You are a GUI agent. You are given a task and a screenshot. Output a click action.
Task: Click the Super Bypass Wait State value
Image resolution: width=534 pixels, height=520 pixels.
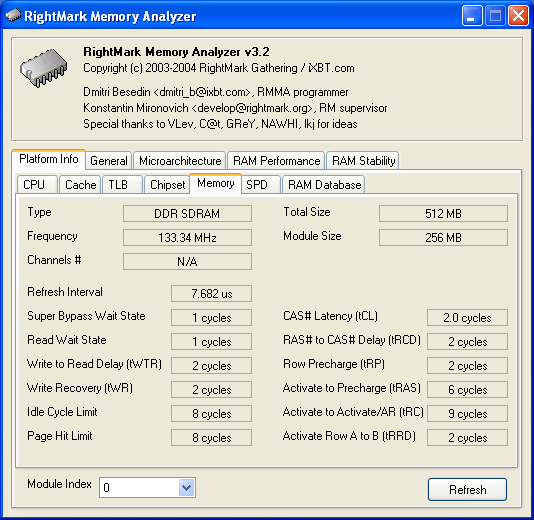tap(211, 318)
